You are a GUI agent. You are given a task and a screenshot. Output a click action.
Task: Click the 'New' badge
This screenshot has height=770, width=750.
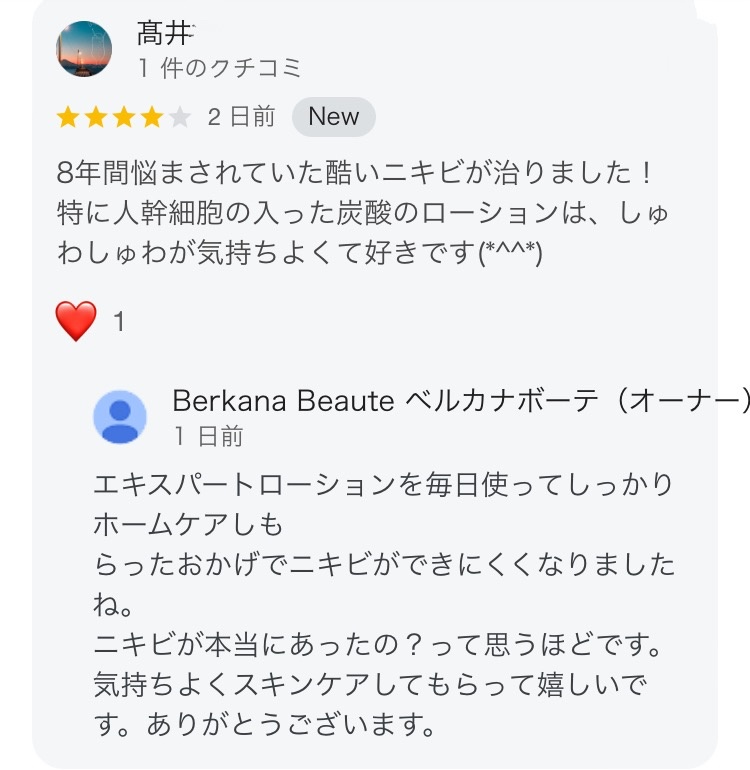click(x=333, y=117)
